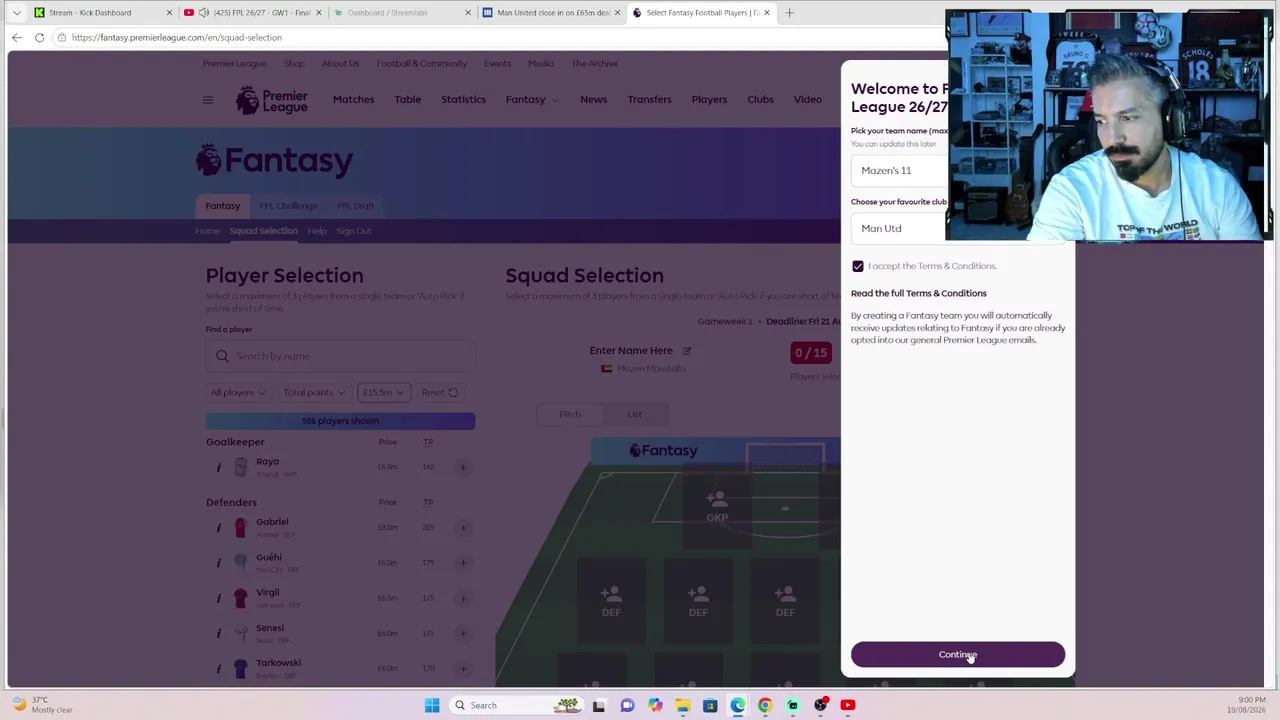Open Microsoft Edge from the taskbar

pyautogui.click(x=737, y=705)
